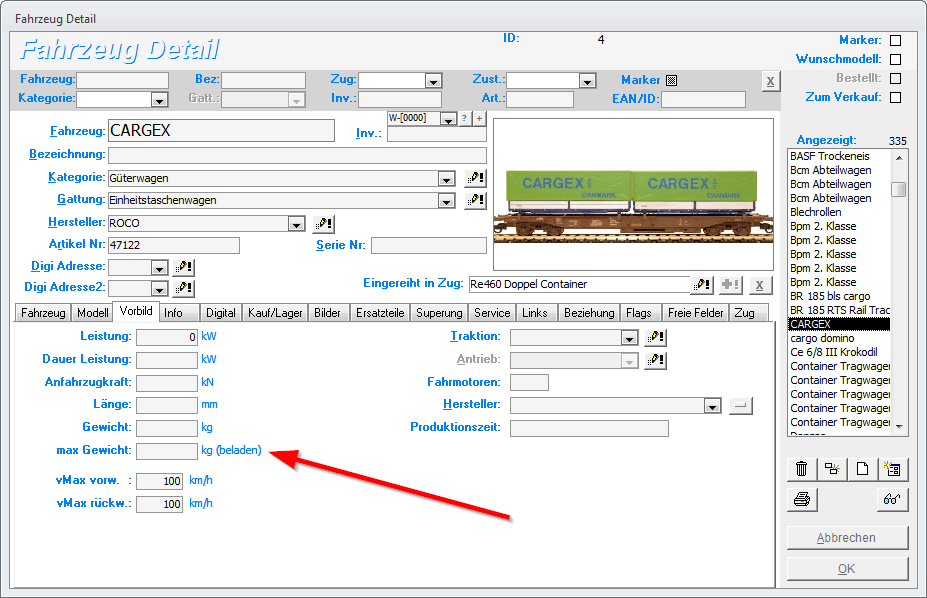
Task: Confirm with the OK button
Action: coord(847,568)
